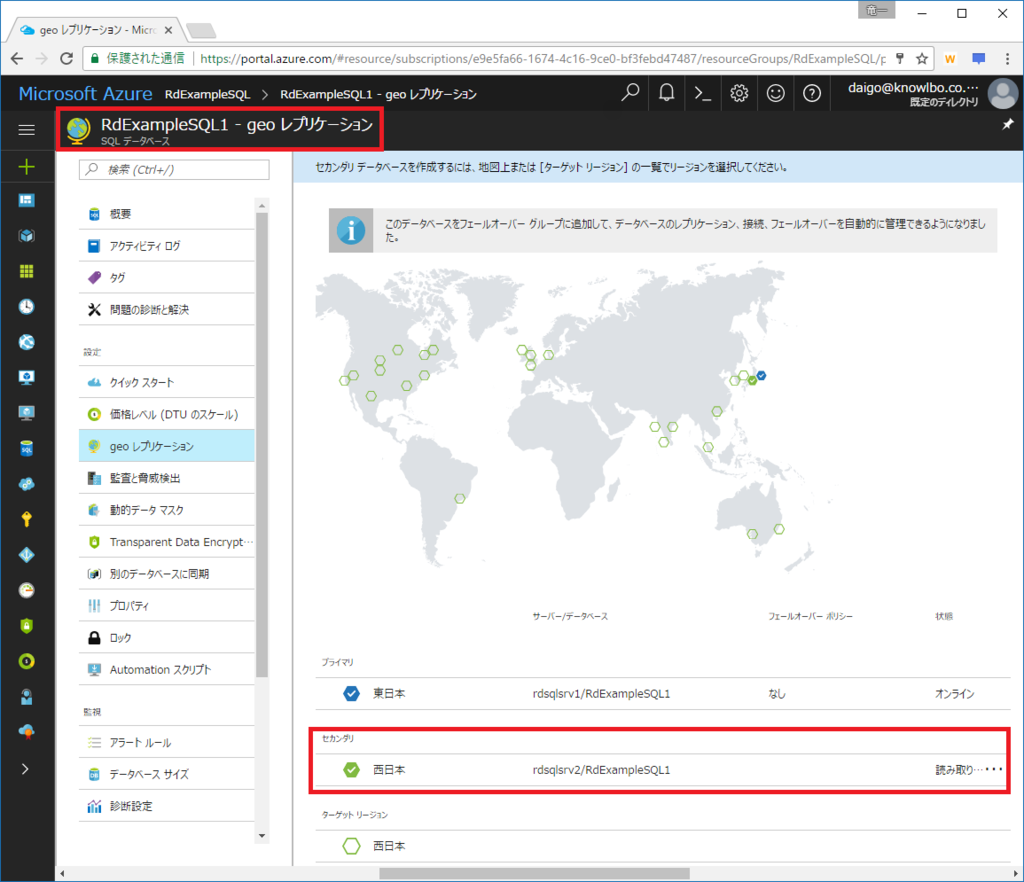Viewport: 1024px width, 882px height.
Task: Click the green plus new resource icon
Action: [x=27, y=167]
